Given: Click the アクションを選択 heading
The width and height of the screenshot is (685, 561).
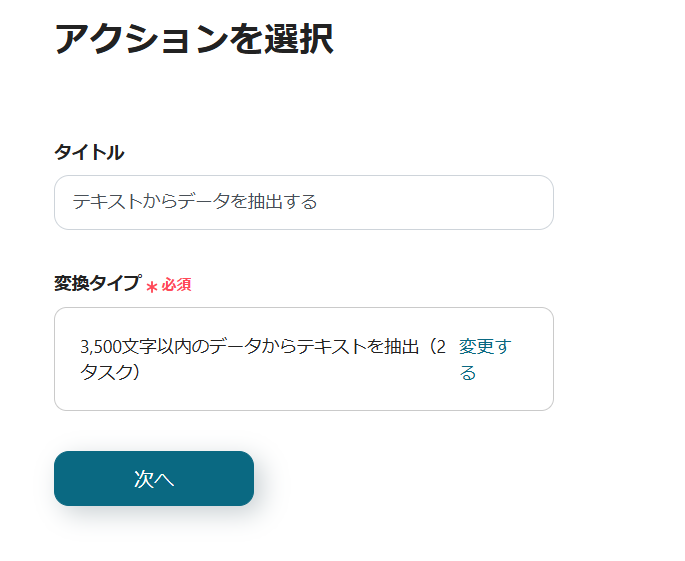Looking at the screenshot, I should tap(193, 39).
